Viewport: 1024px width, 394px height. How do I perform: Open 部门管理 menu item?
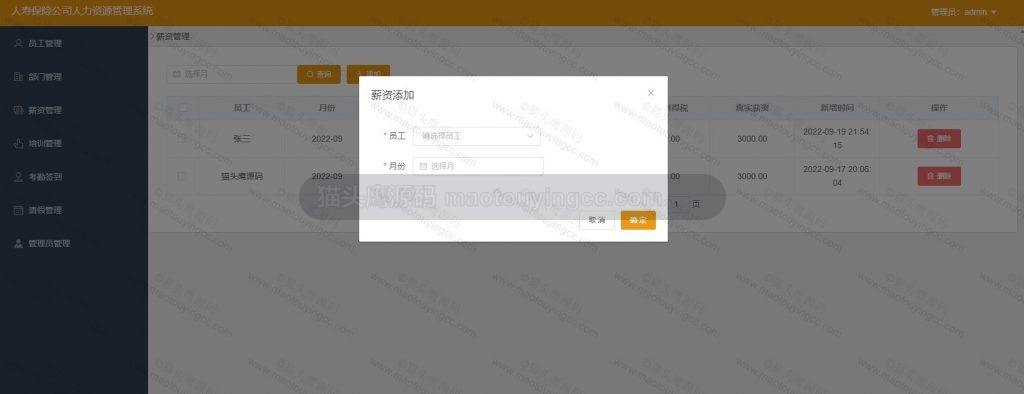(x=74, y=76)
